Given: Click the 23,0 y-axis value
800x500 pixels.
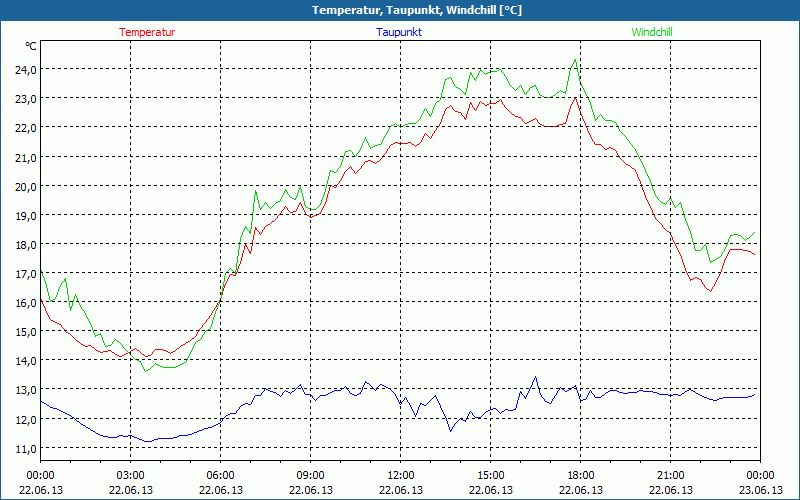Looking at the screenshot, I should [26, 99].
